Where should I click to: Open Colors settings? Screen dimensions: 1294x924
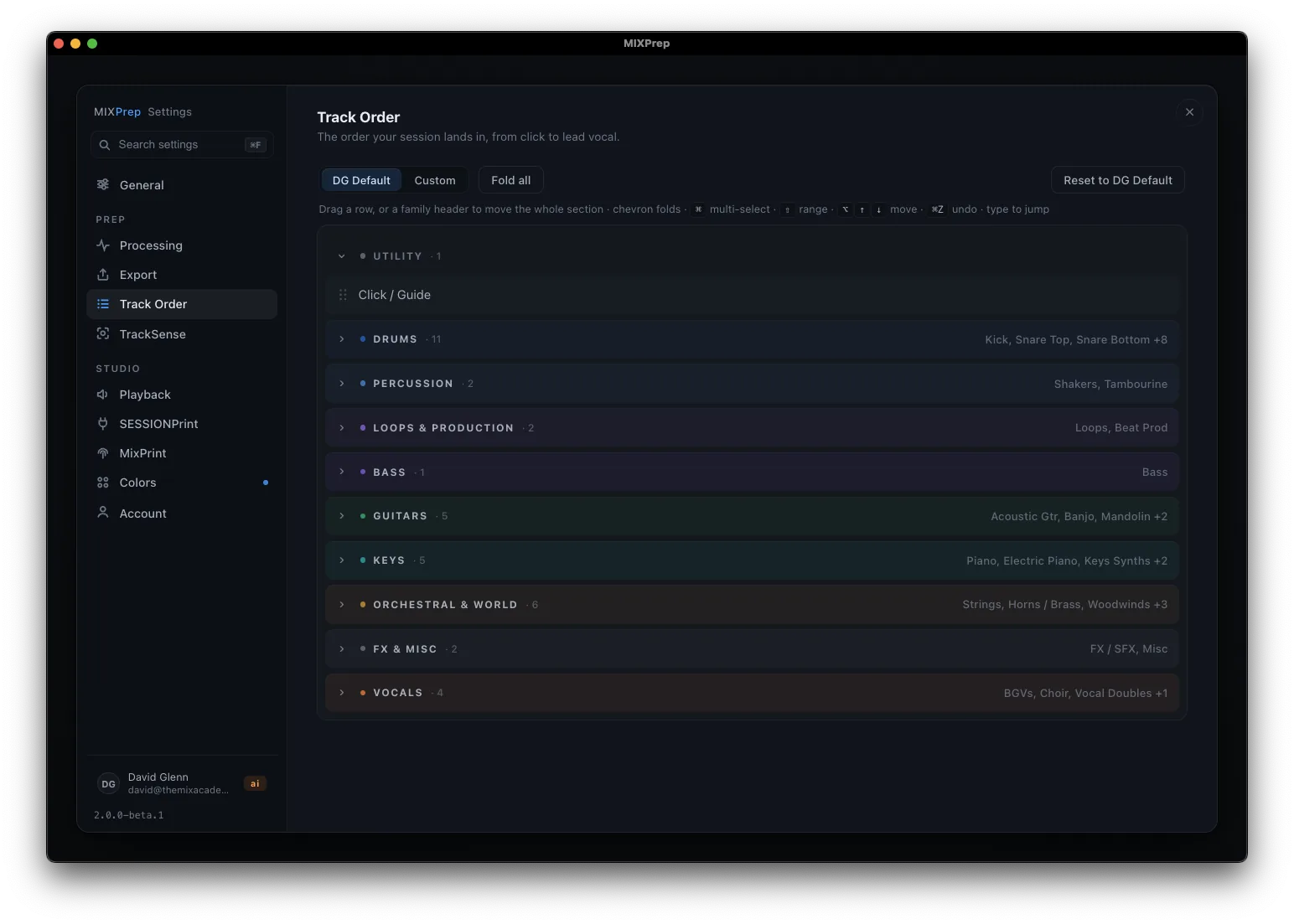coord(182,483)
